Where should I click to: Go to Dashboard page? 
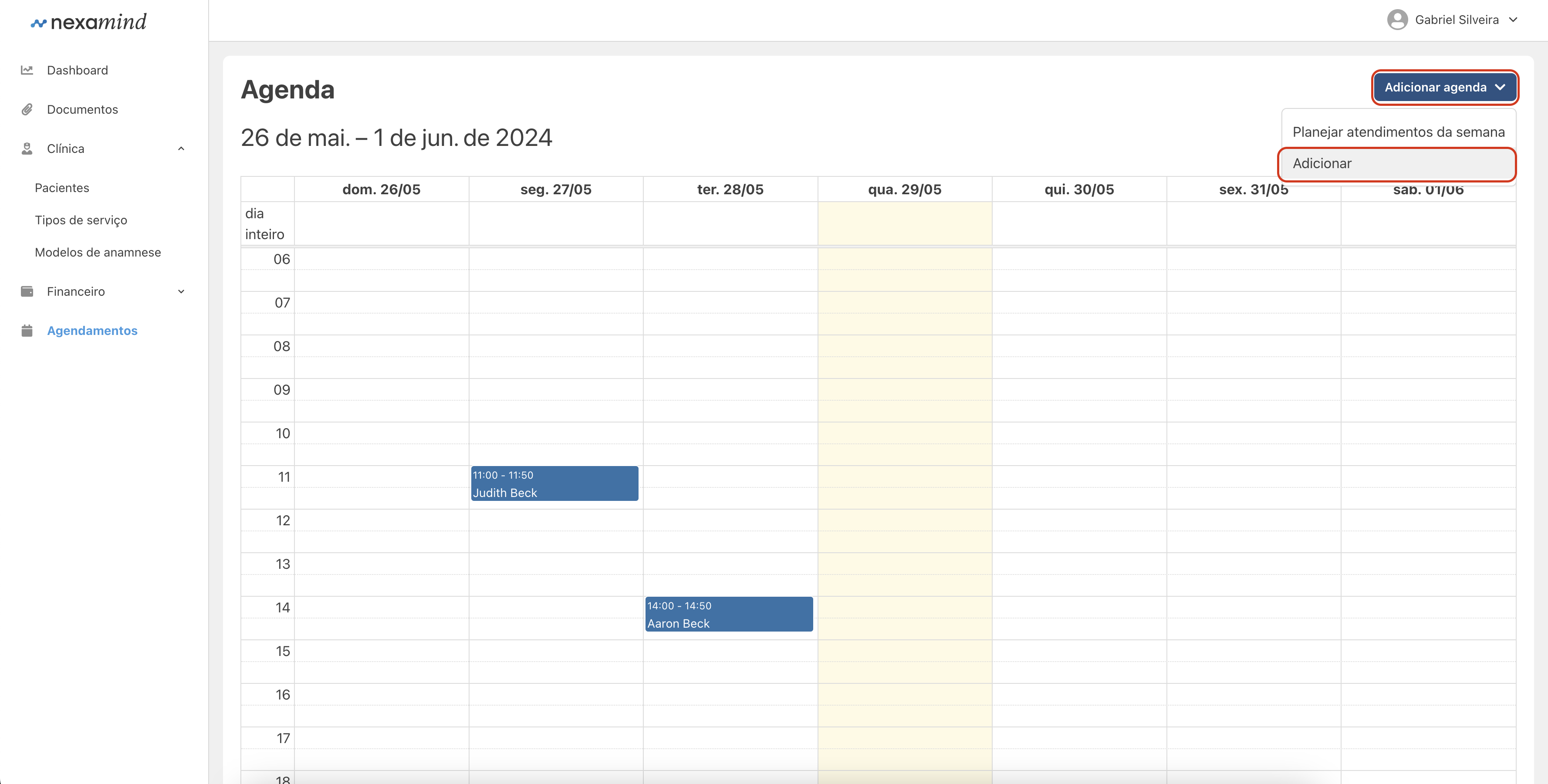pos(78,70)
